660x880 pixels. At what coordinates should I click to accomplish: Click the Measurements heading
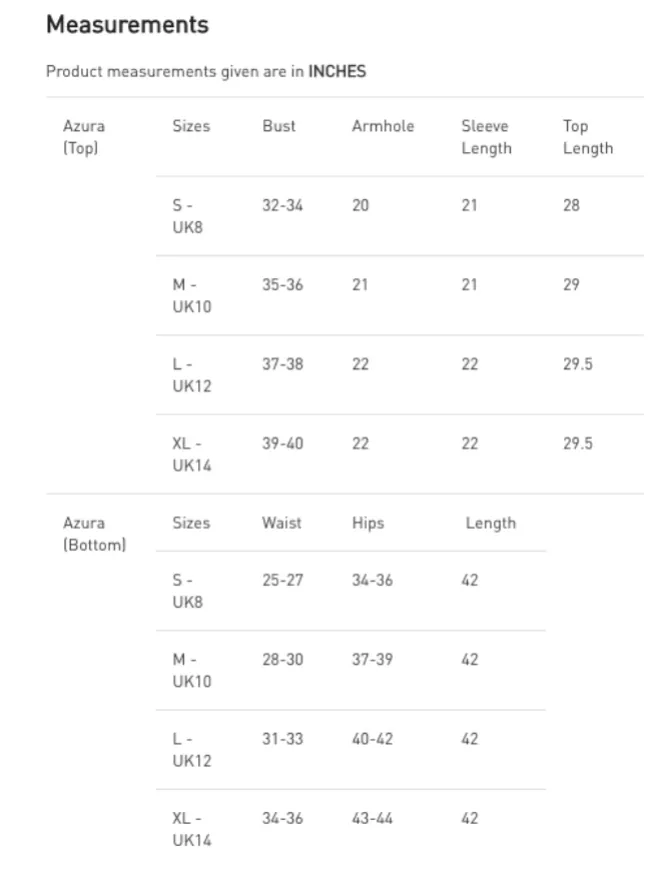(x=127, y=25)
